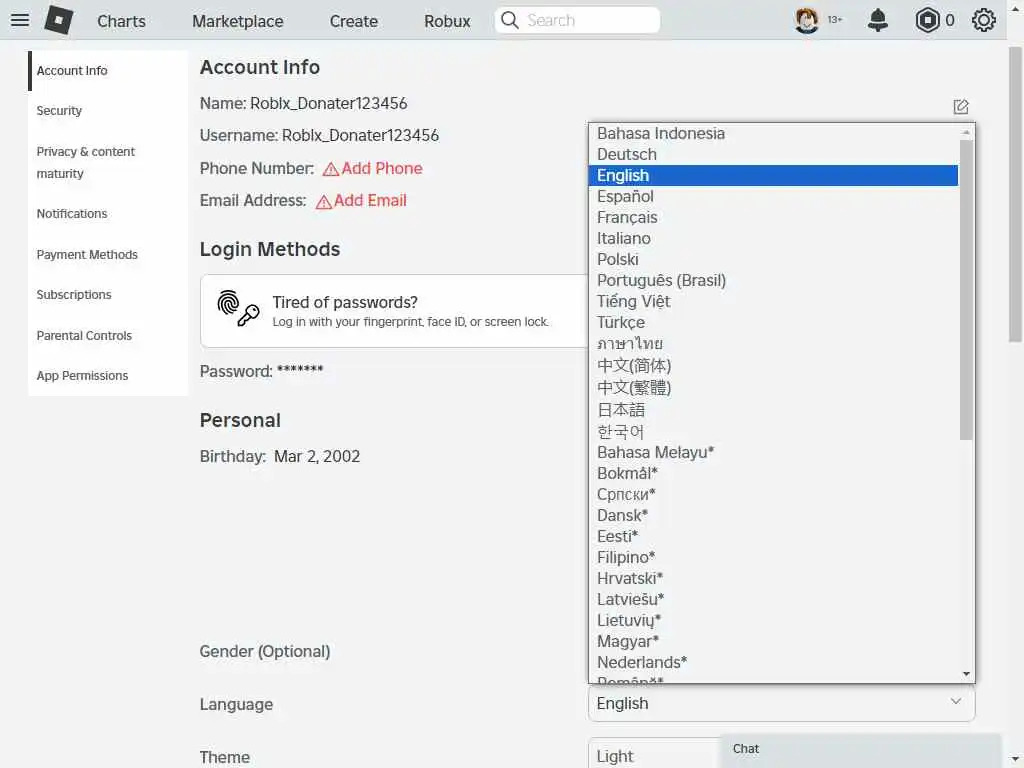Open the notifications bell

pos(878,20)
